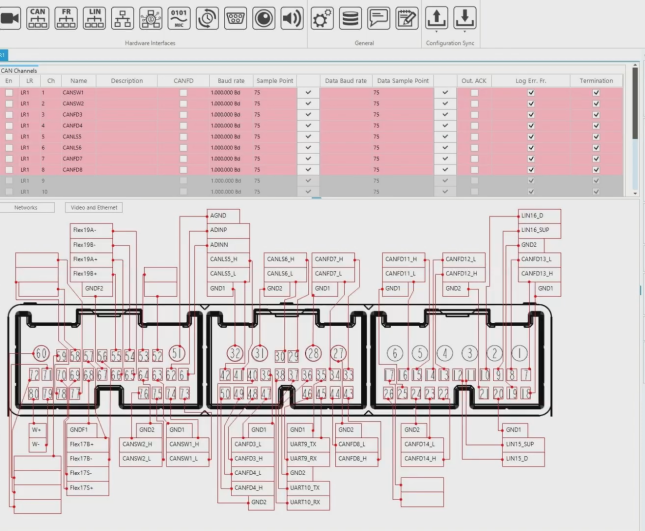Expand Sample Point dropdown for CANSW2
The image size is (645, 531).
tap(308, 103)
